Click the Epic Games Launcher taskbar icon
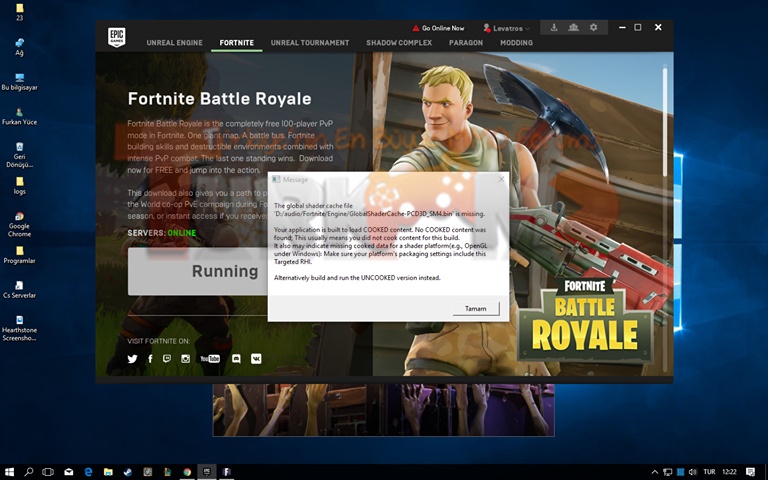This screenshot has width=768, height=480. (x=207, y=472)
